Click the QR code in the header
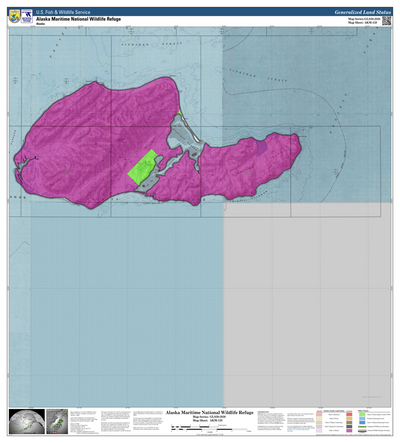Image resolution: width=400 pixels, height=443 pixels. (386, 21)
